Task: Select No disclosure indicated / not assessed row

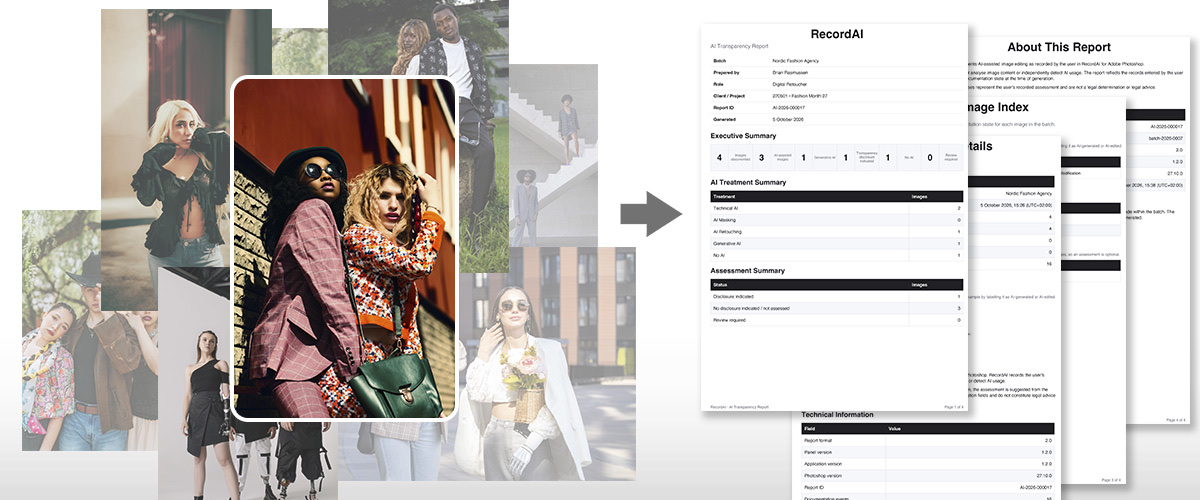Action: [x=837, y=308]
